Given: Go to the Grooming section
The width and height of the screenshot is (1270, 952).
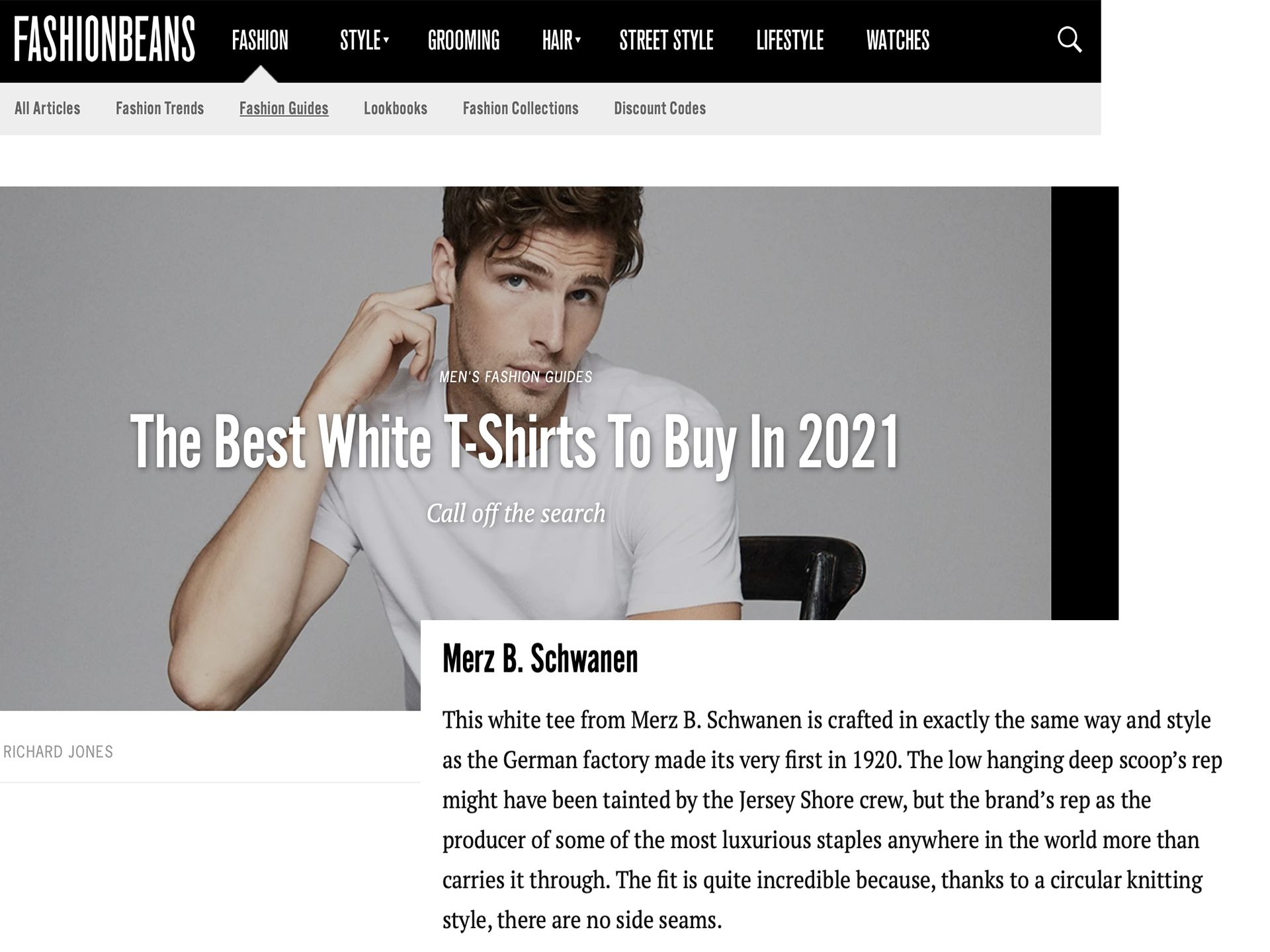Looking at the screenshot, I should tap(464, 40).
